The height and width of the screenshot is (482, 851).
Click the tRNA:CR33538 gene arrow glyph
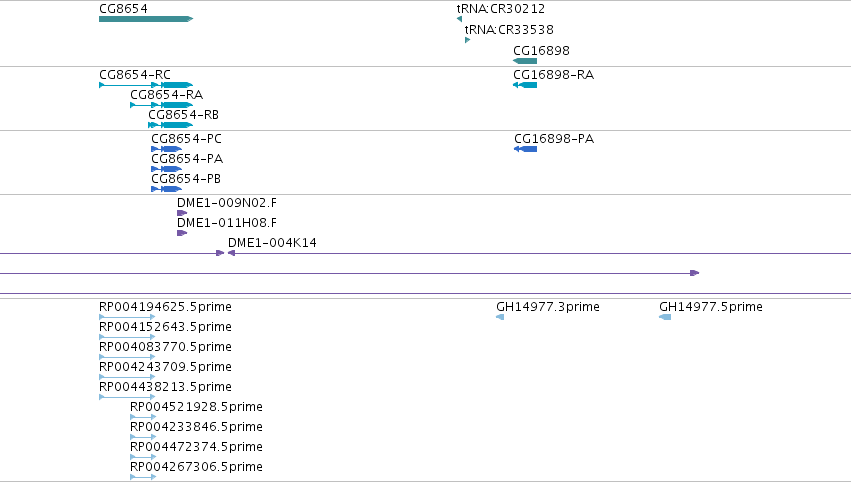click(467, 40)
